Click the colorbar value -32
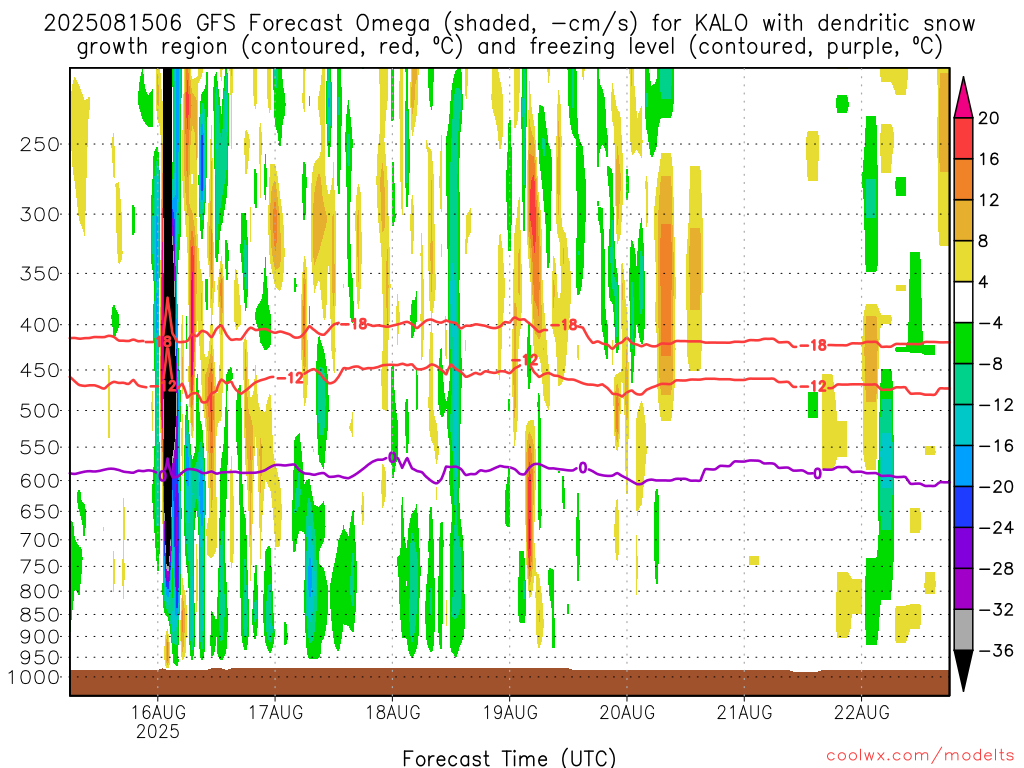 pos(995,609)
